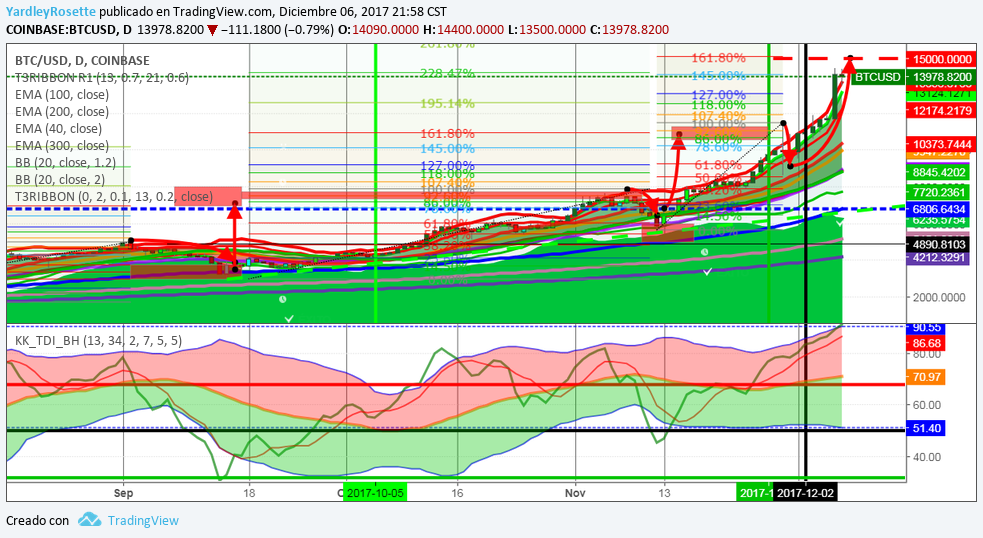
Task: Click the 2000.0000 axis value
Action: pyautogui.click(x=938, y=297)
